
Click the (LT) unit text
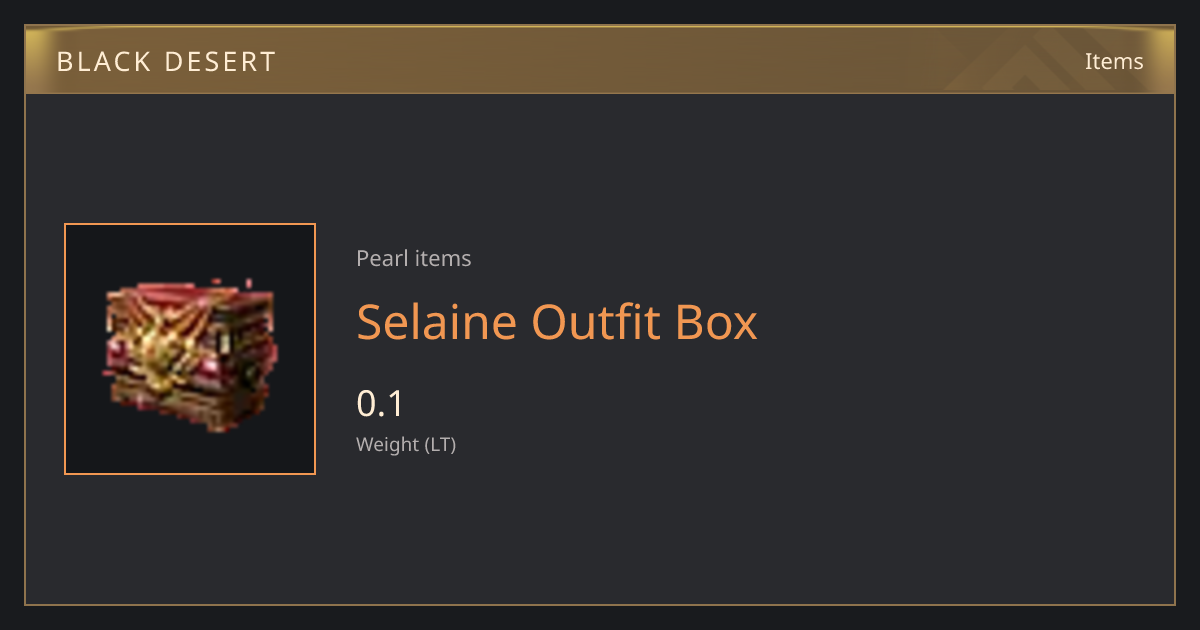click(440, 444)
